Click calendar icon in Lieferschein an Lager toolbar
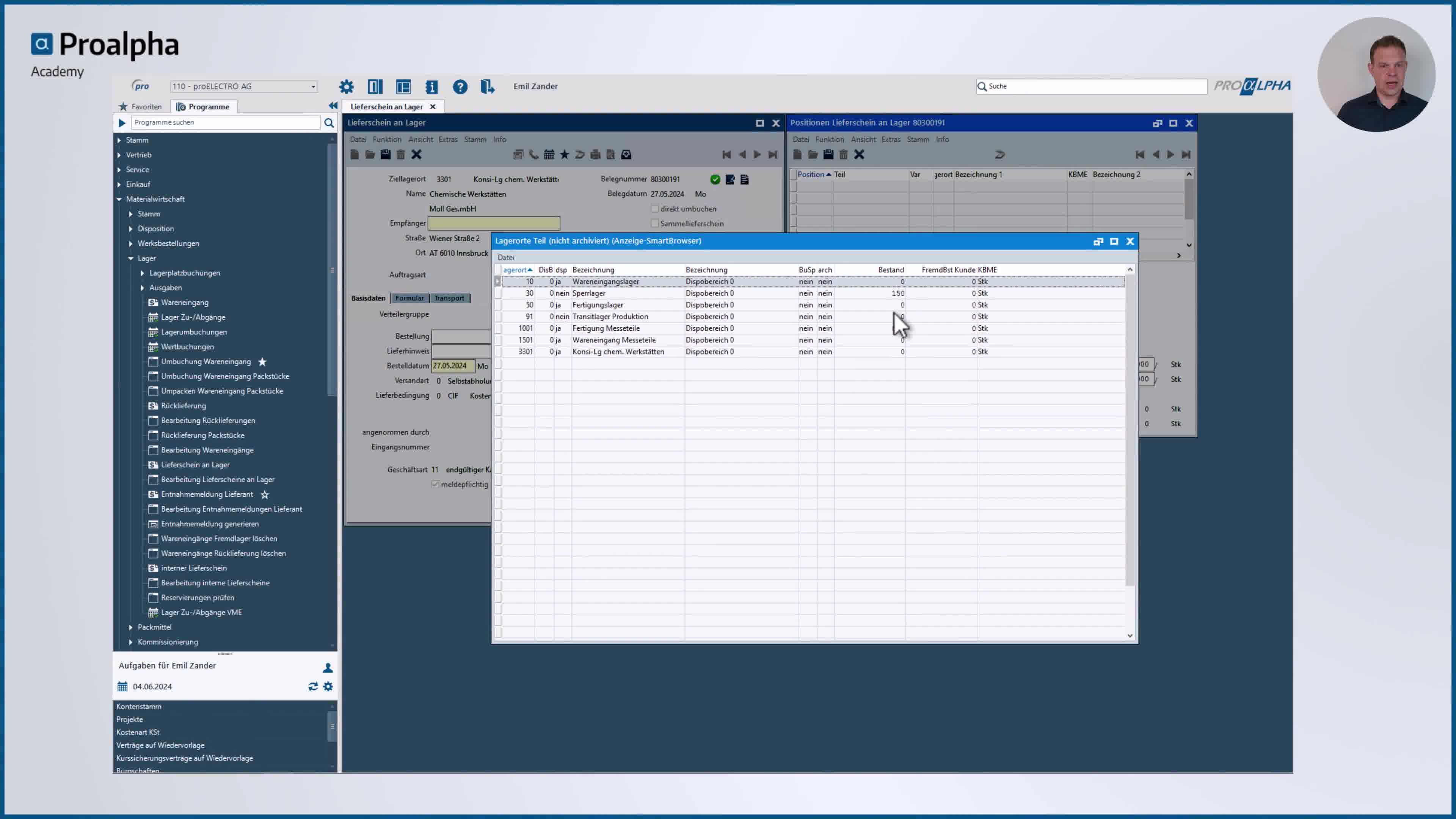 549,154
